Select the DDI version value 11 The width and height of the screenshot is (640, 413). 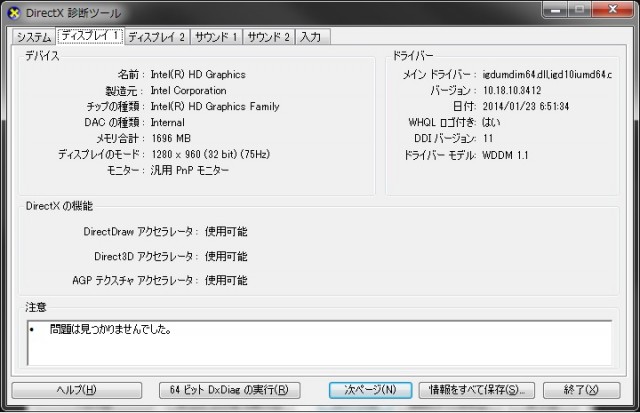coord(488,138)
